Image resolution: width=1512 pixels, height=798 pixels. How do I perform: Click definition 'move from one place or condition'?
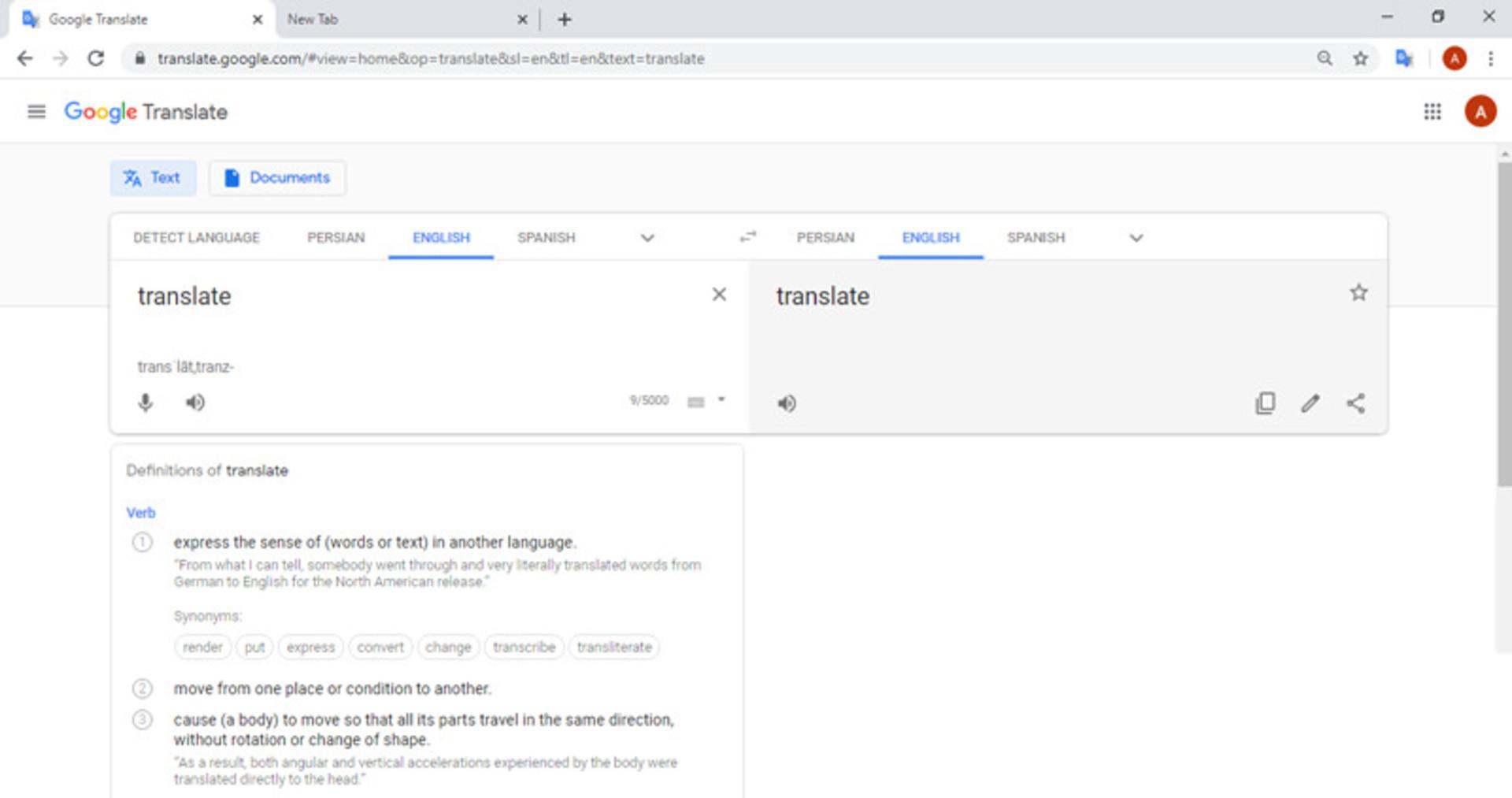pyautogui.click(x=332, y=689)
